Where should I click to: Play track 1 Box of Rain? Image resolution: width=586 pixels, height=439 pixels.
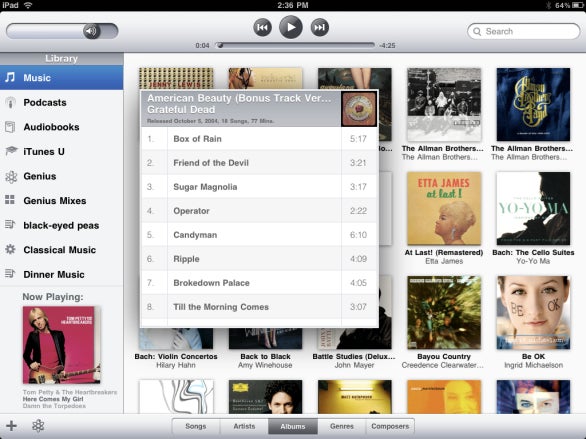coord(259,139)
